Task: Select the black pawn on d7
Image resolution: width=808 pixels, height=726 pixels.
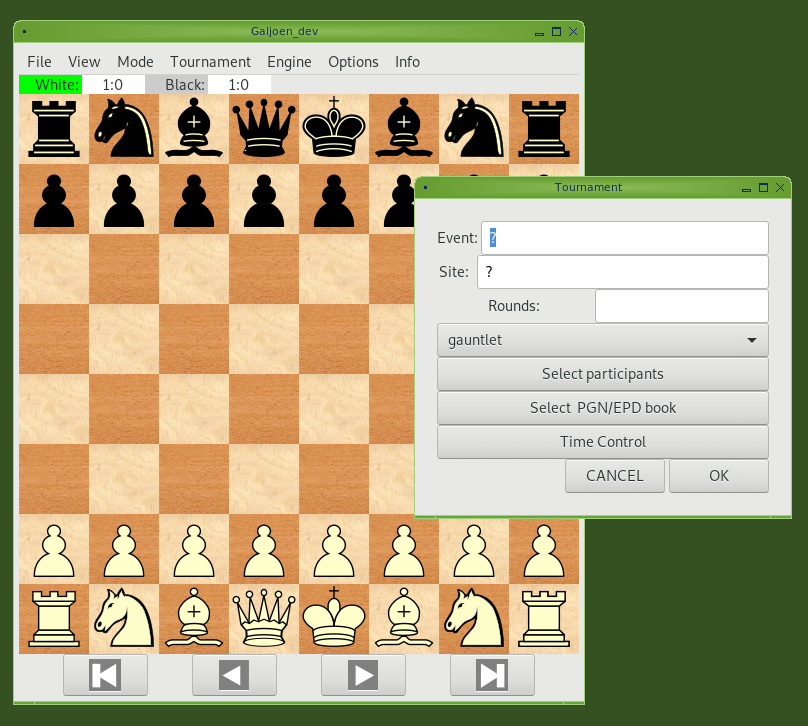Action: [264, 199]
